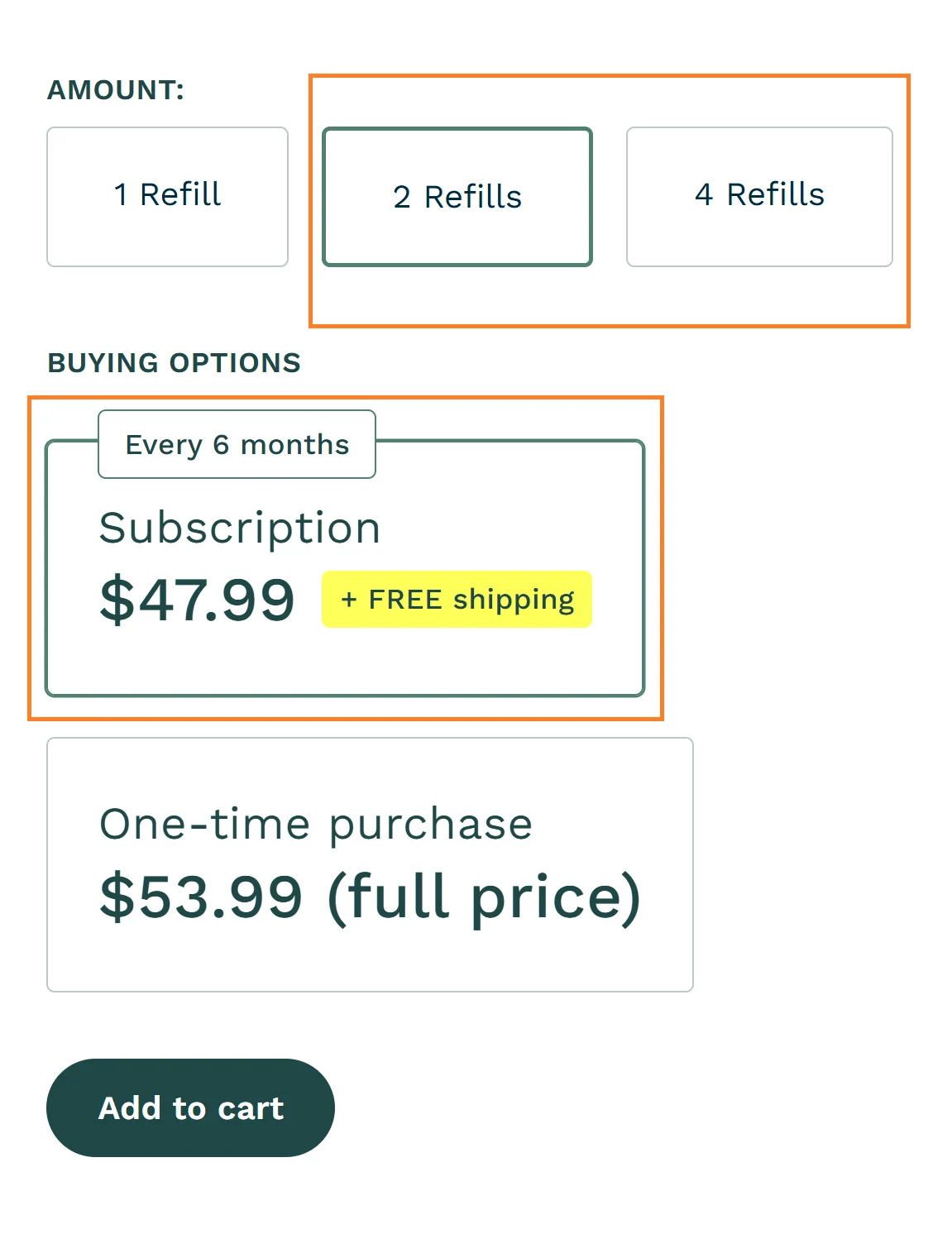Click the Add to cart button
Image resolution: width=952 pixels, height=1258 pixels.
[190, 1107]
